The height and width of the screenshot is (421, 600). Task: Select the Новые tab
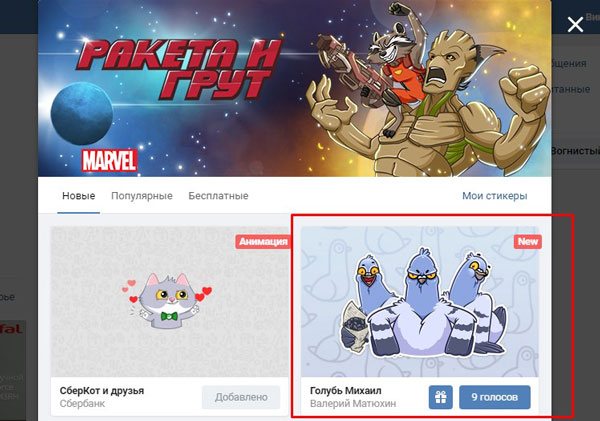78,196
